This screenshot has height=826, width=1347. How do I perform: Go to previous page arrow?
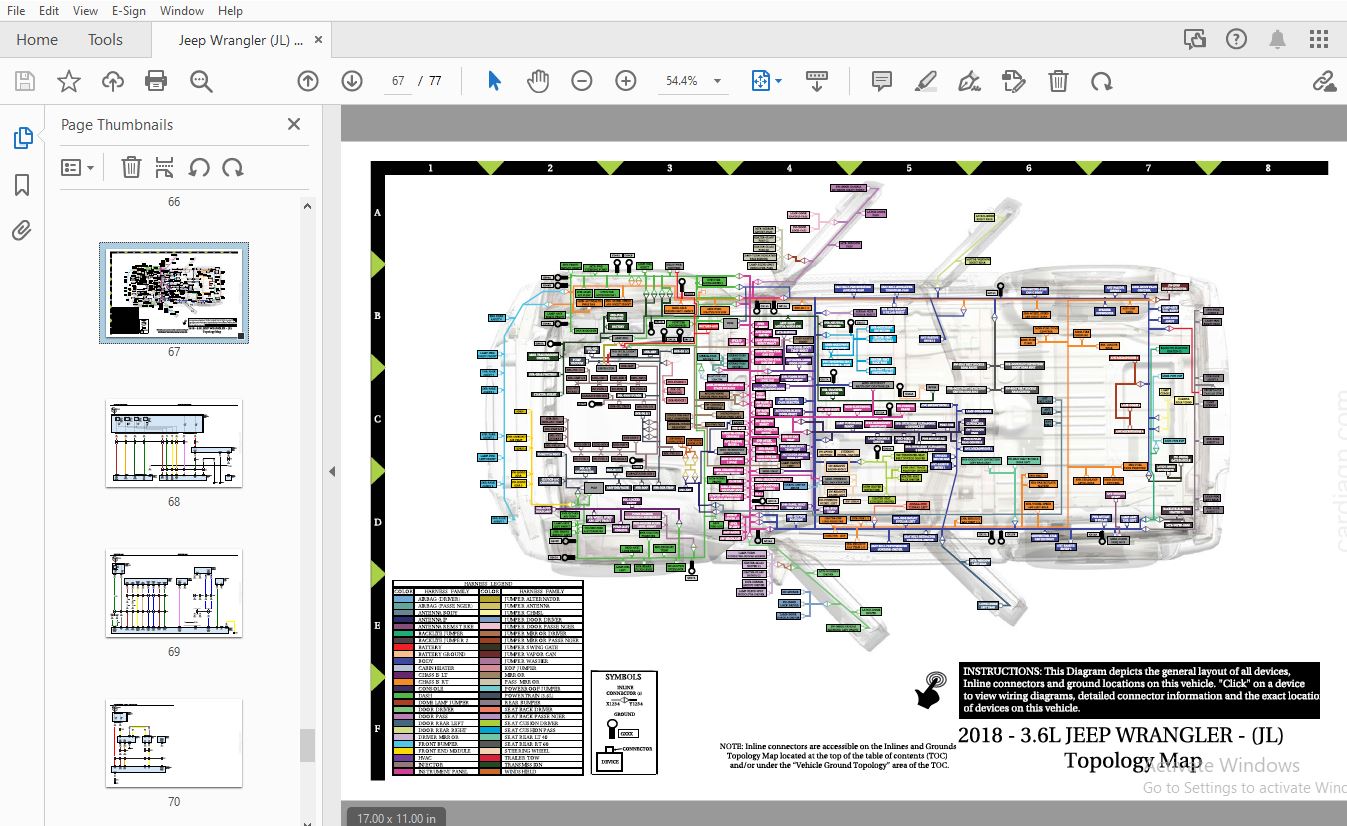point(308,81)
